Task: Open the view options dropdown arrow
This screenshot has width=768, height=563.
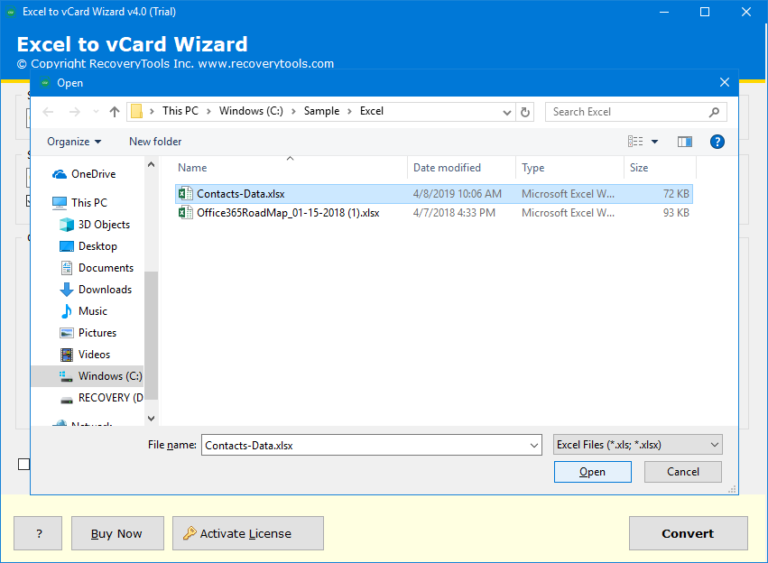Action: coord(655,142)
